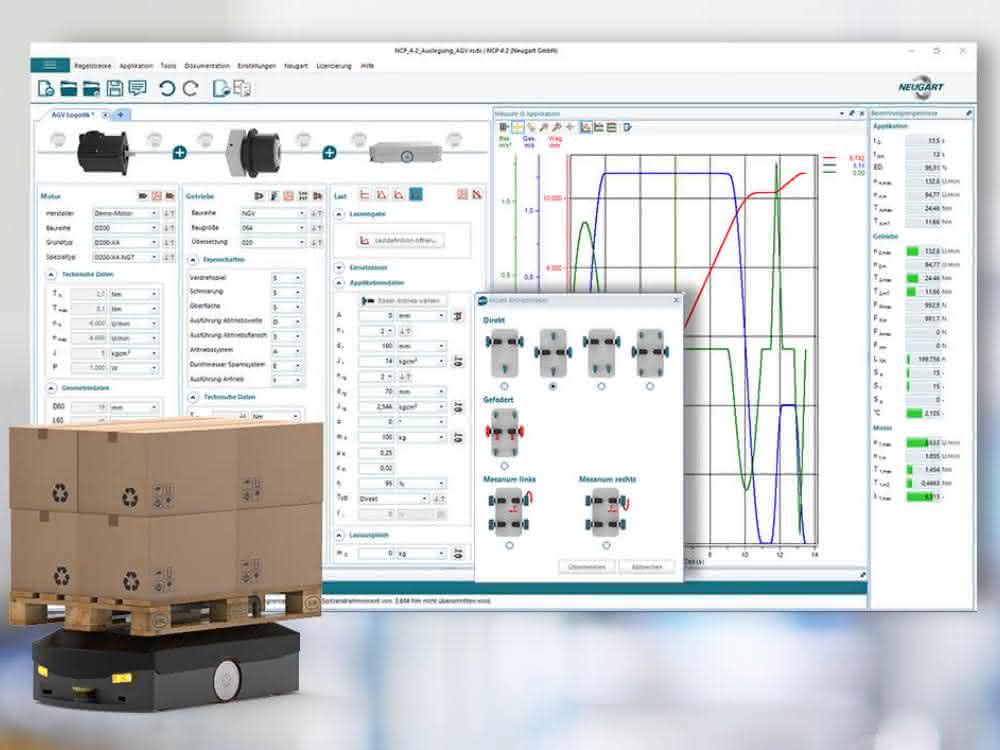Screen dimensions: 1000x750
Task: Open the Tools menu
Action: tap(168, 66)
